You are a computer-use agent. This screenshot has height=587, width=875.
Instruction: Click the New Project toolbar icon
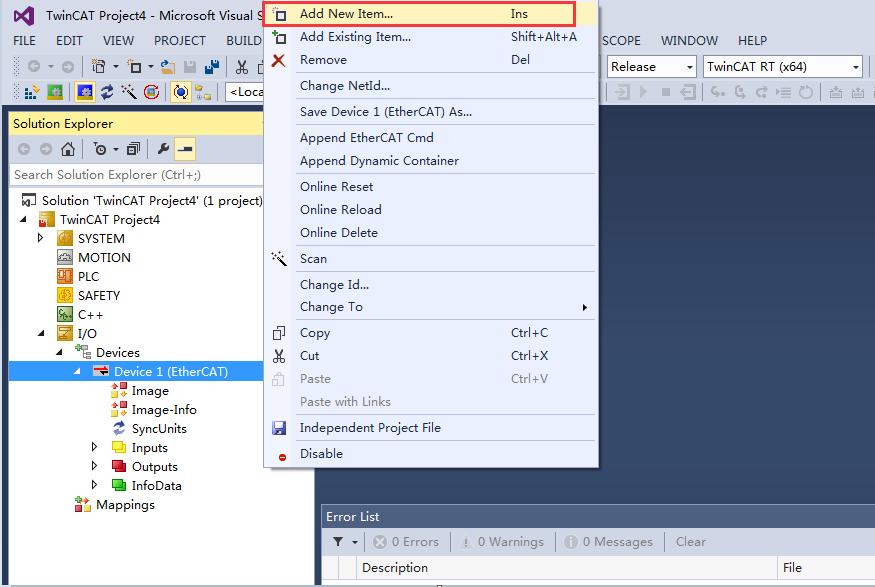click(x=98, y=66)
